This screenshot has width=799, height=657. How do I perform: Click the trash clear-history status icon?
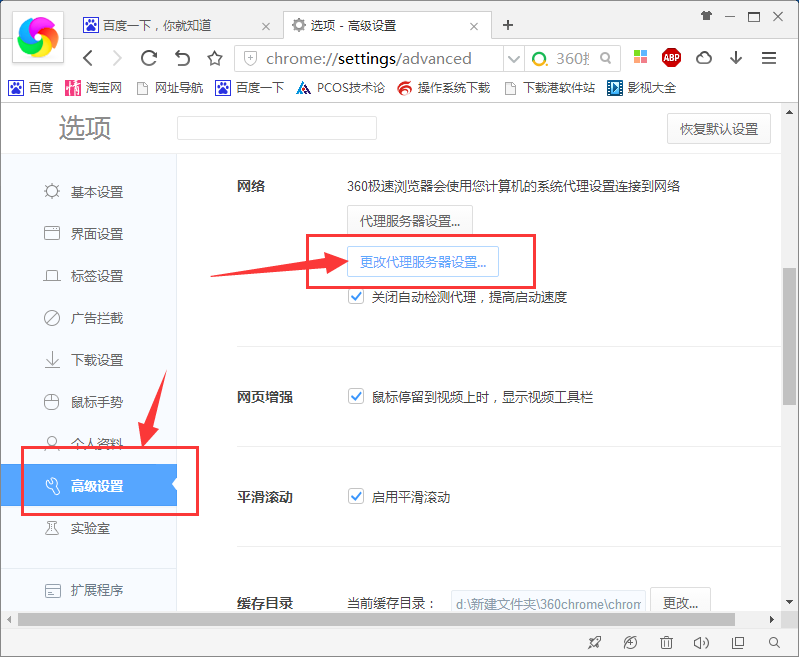666,643
